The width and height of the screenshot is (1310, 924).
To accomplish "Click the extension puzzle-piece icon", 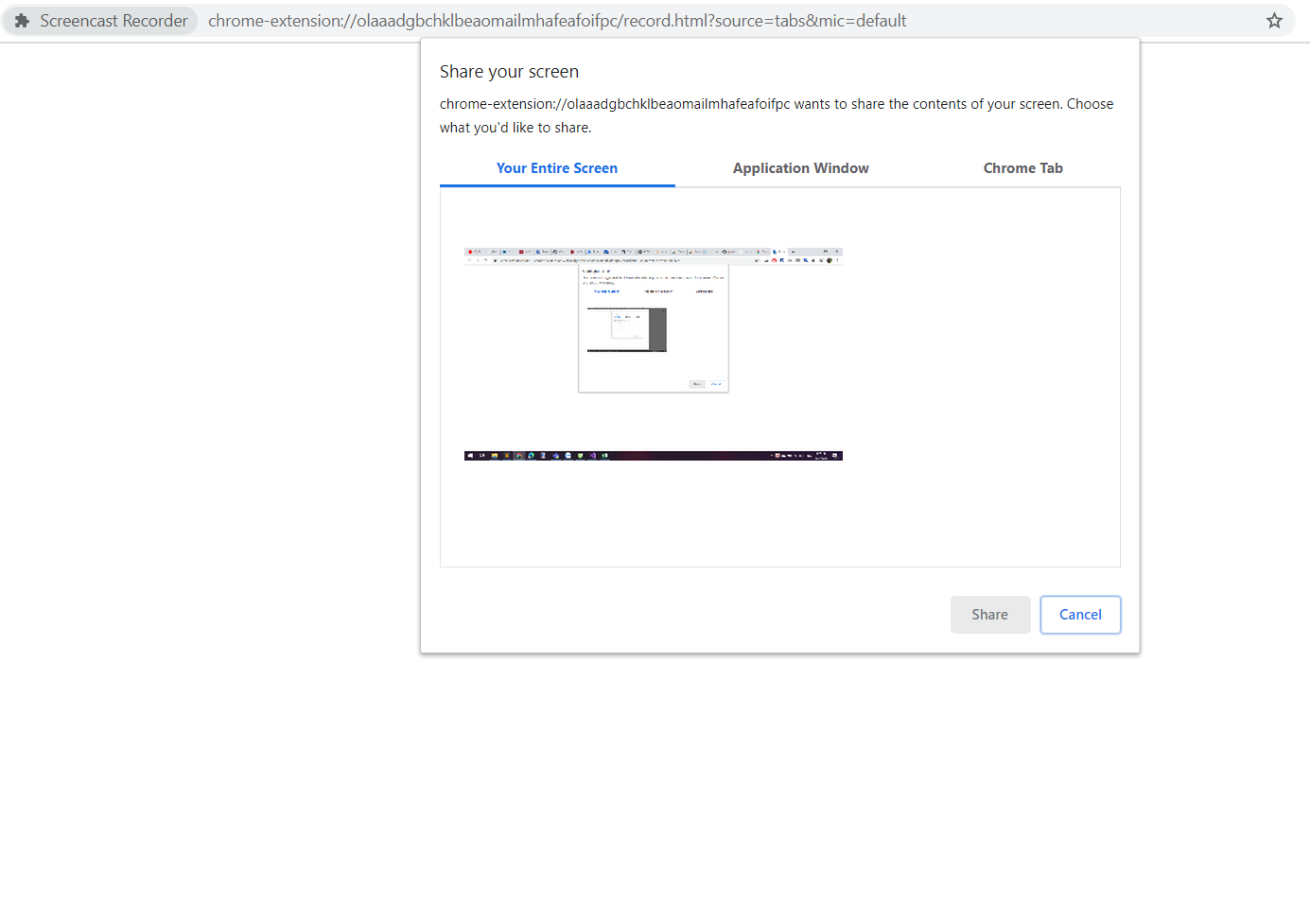I will (22, 21).
